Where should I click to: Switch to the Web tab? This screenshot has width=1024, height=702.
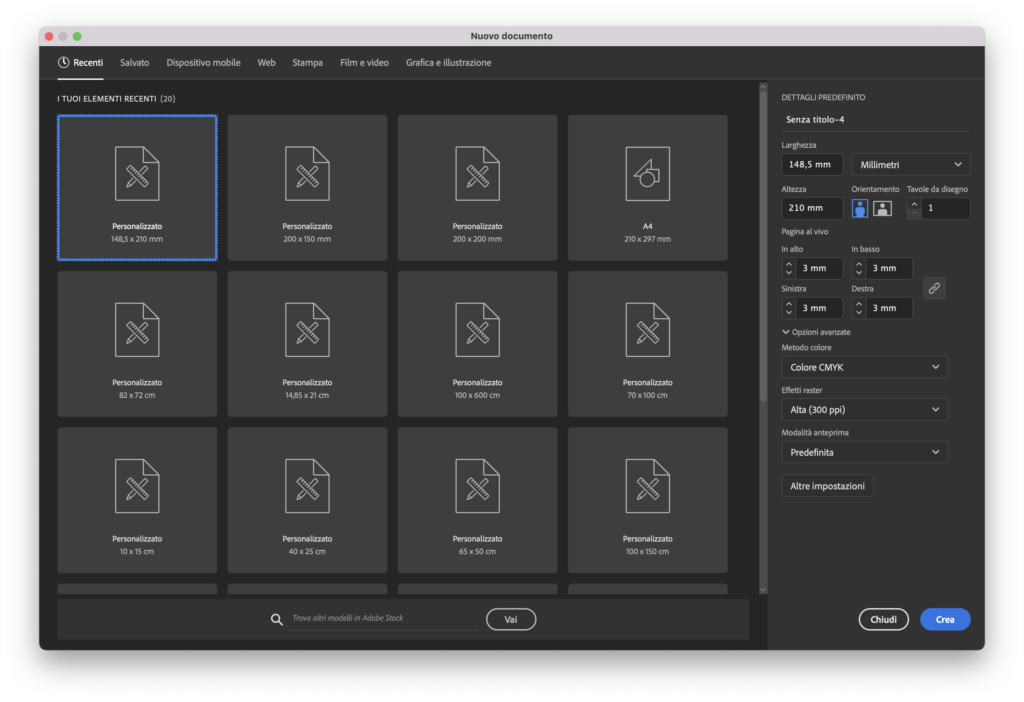click(266, 63)
